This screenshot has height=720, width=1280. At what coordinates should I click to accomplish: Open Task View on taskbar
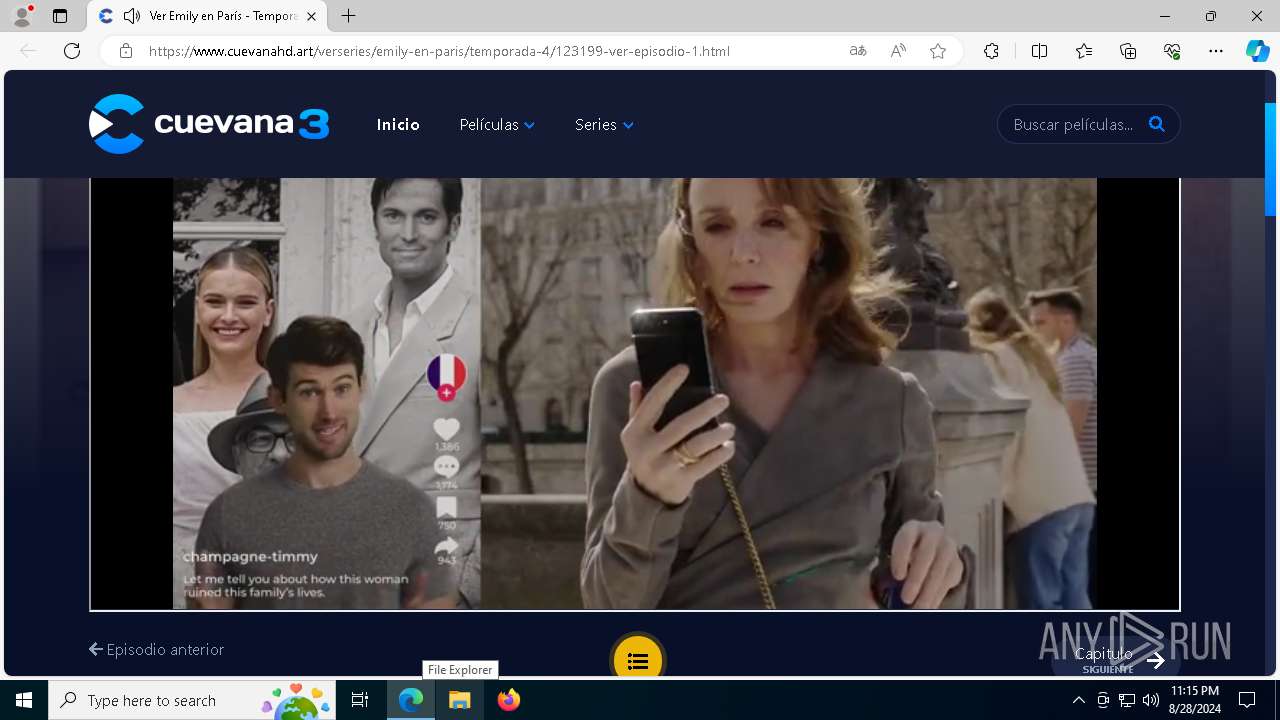(x=360, y=700)
